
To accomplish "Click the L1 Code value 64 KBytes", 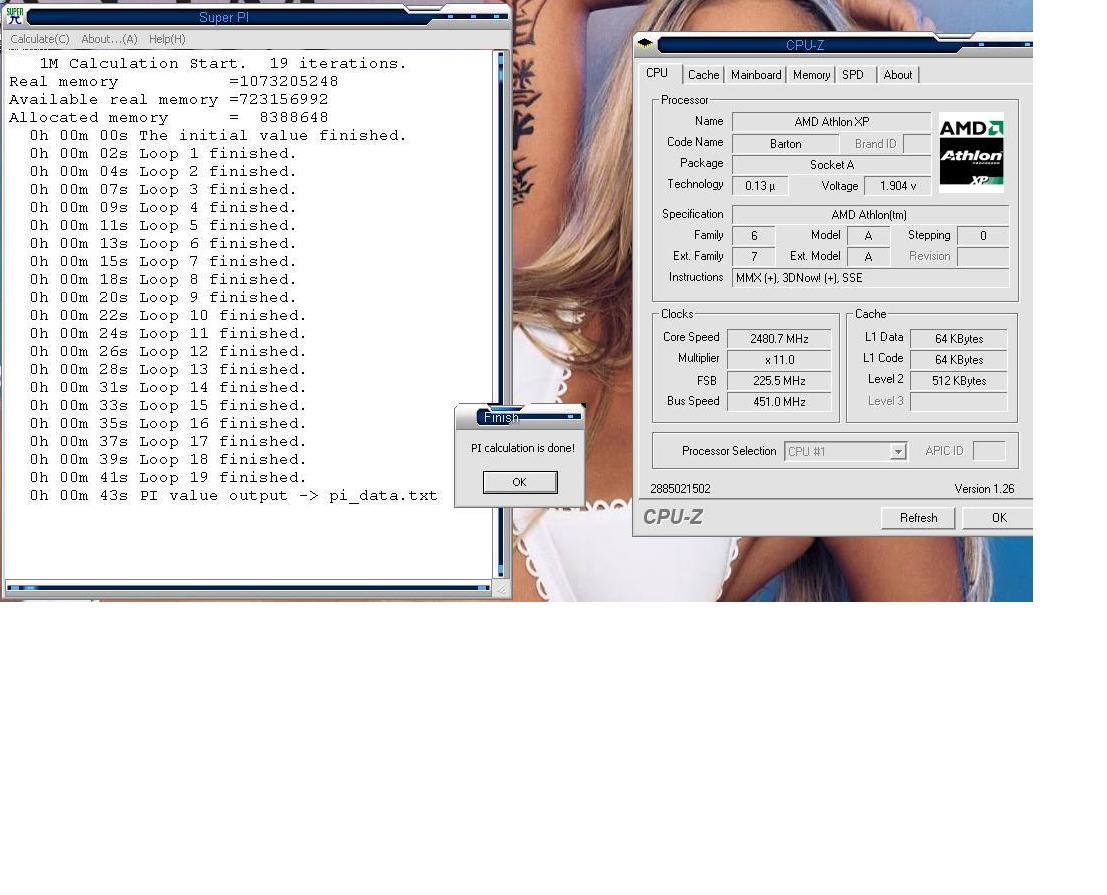I will coord(959,360).
